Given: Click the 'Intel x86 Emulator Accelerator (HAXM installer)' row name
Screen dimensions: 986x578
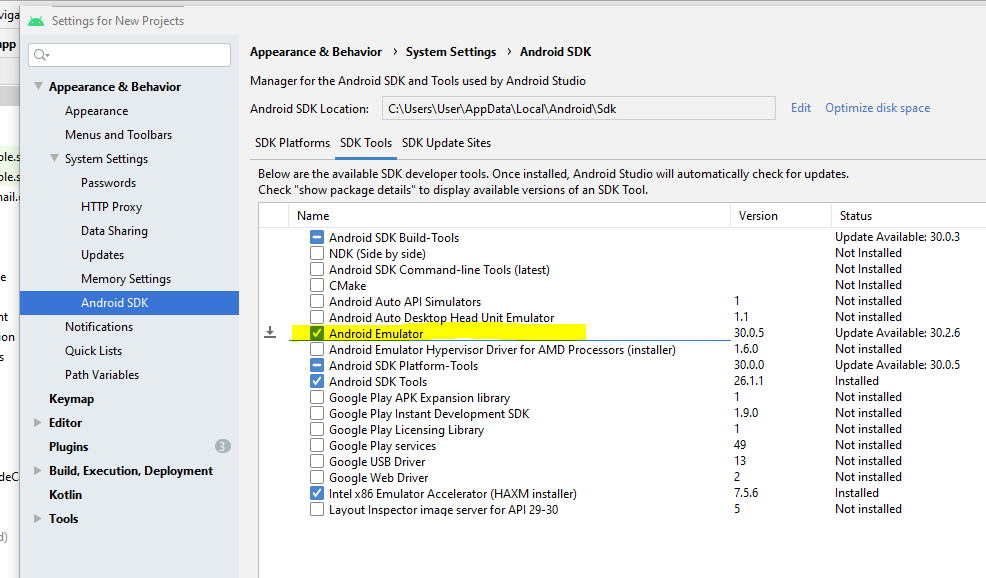Looking at the screenshot, I should 453,494.
